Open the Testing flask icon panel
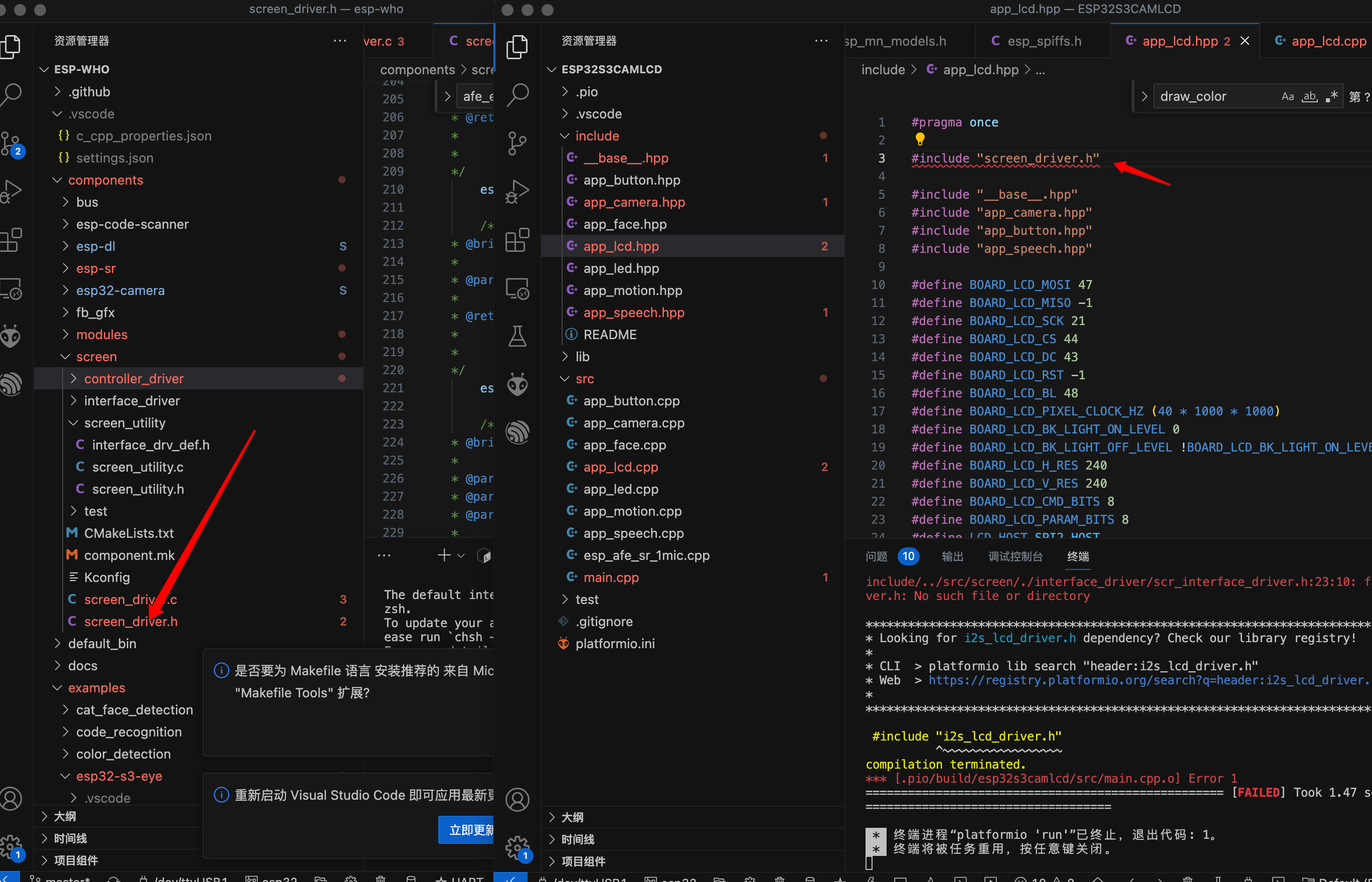The width and height of the screenshot is (1372, 882). pyautogui.click(x=518, y=337)
